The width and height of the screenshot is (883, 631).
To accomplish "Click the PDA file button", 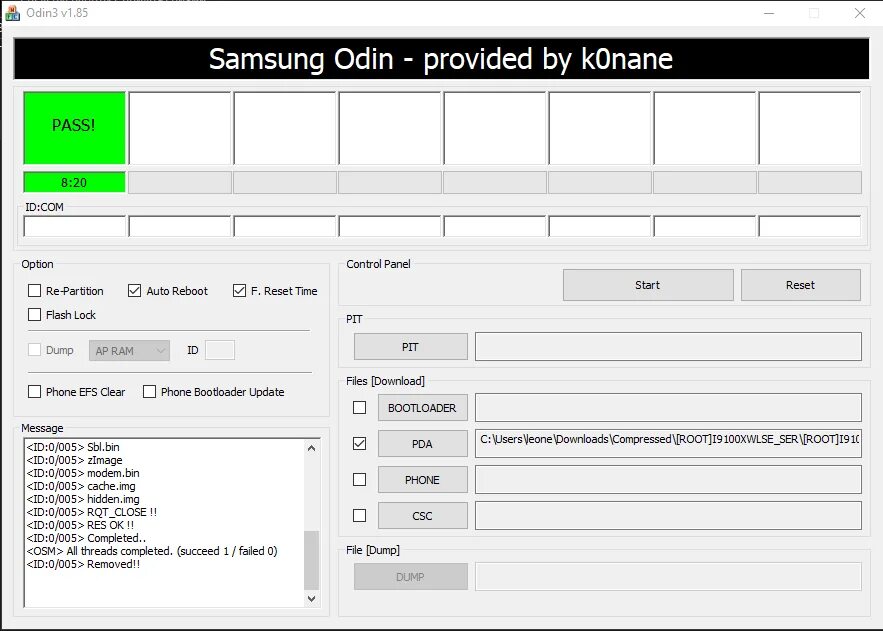I will 422,444.
